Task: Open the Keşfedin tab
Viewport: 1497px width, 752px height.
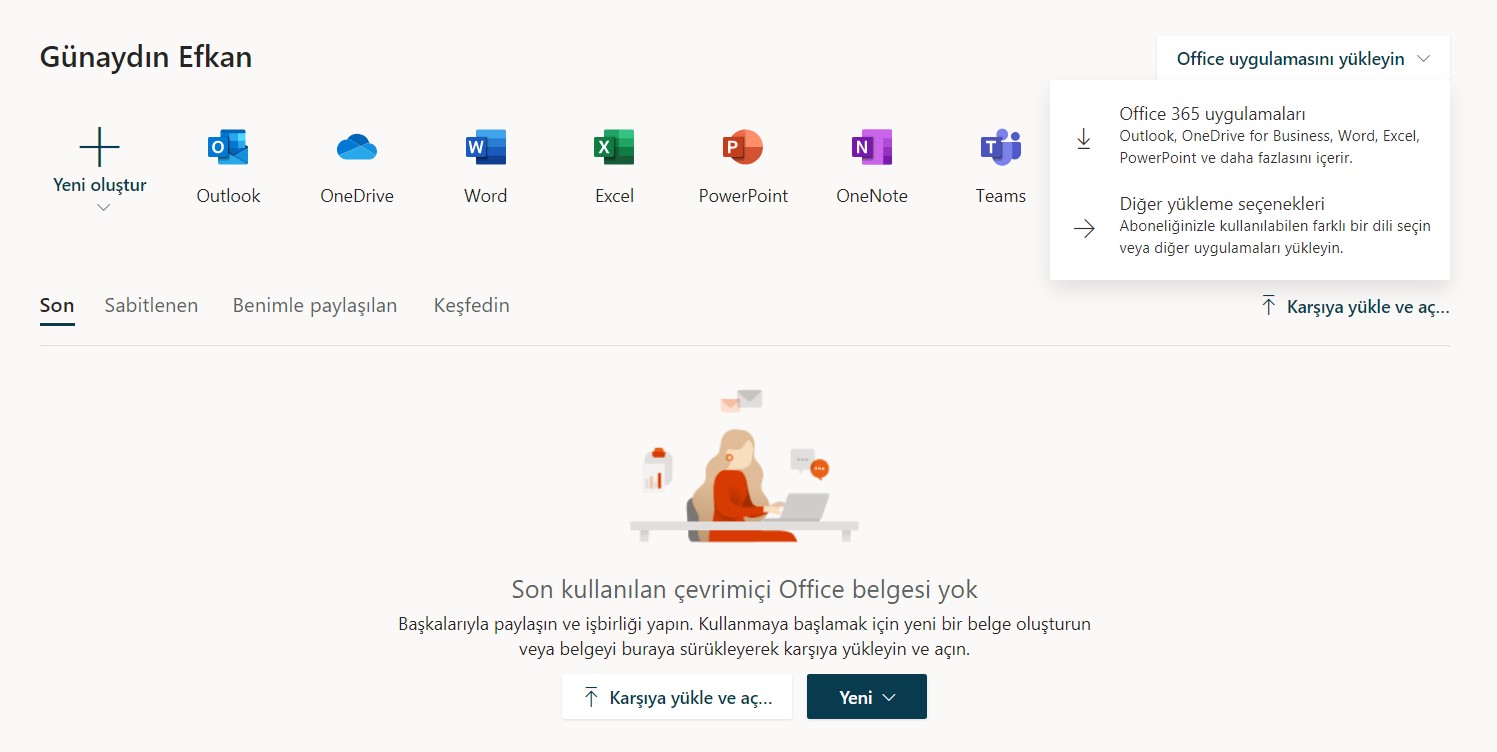Action: tap(471, 306)
